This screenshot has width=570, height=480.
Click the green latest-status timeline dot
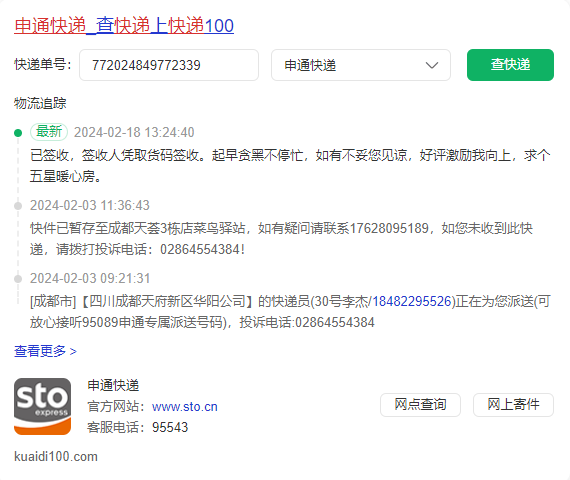tap(18, 133)
